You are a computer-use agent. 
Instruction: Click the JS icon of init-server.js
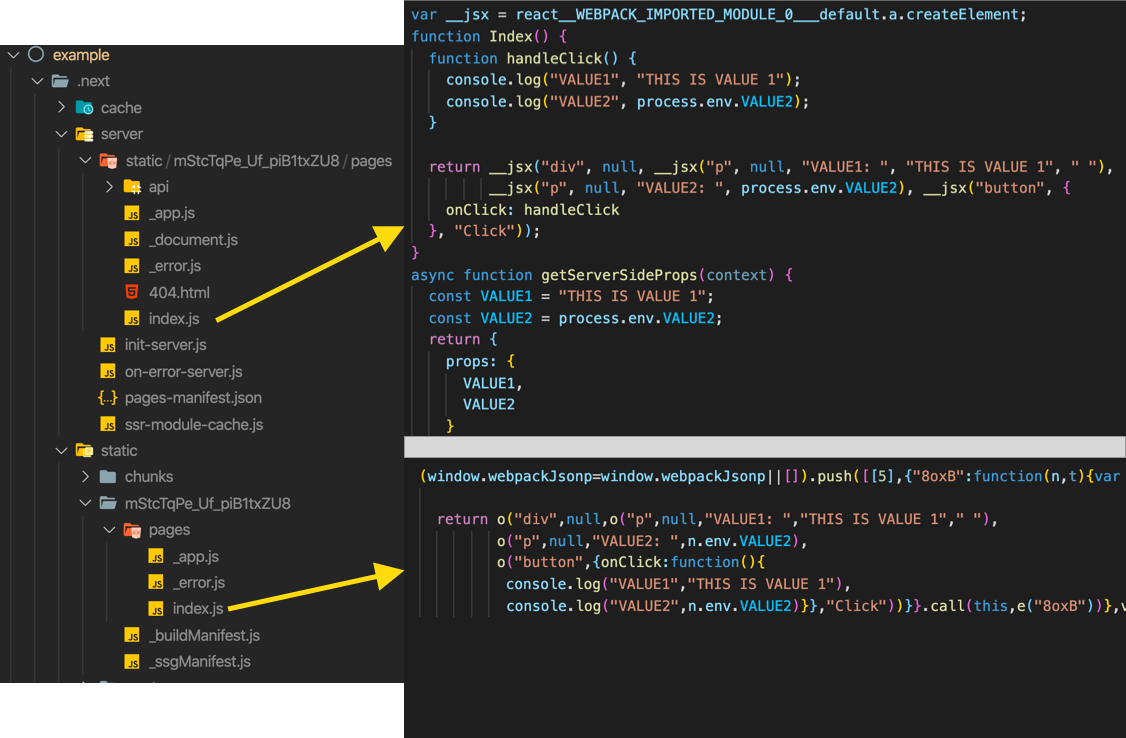coord(108,345)
